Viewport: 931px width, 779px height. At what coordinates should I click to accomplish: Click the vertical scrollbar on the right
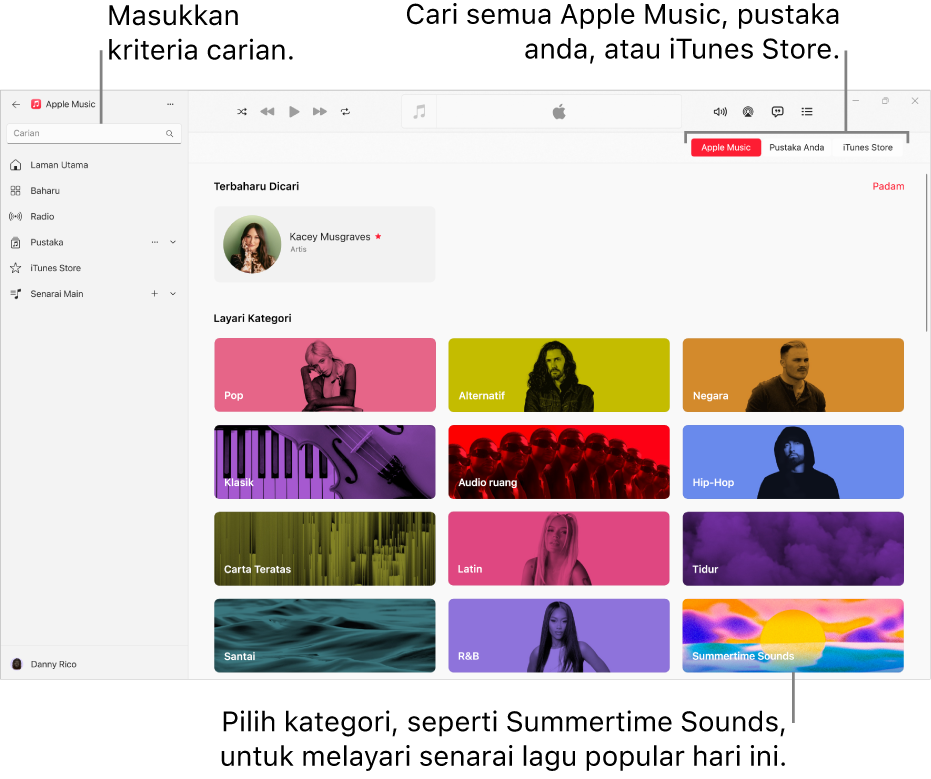coord(926,253)
